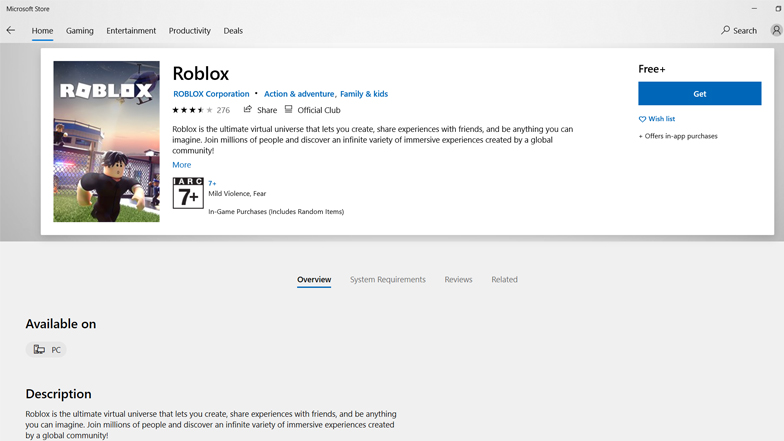Image resolution: width=784 pixels, height=441 pixels.
Task: Click the 'Available on' heading
Action: (61, 324)
